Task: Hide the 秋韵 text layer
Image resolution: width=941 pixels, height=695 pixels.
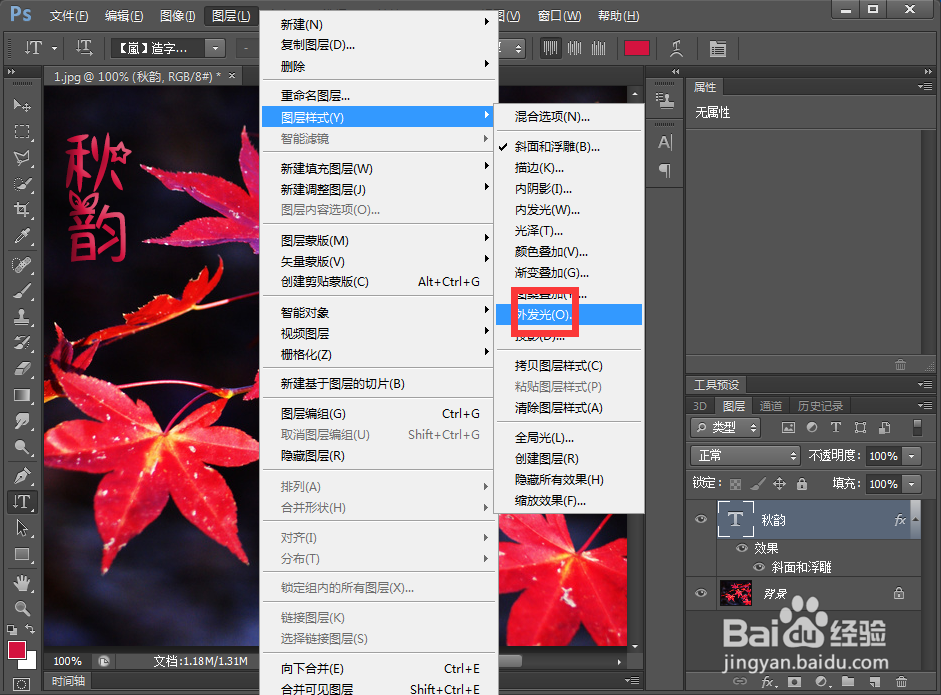Action: tap(701, 519)
